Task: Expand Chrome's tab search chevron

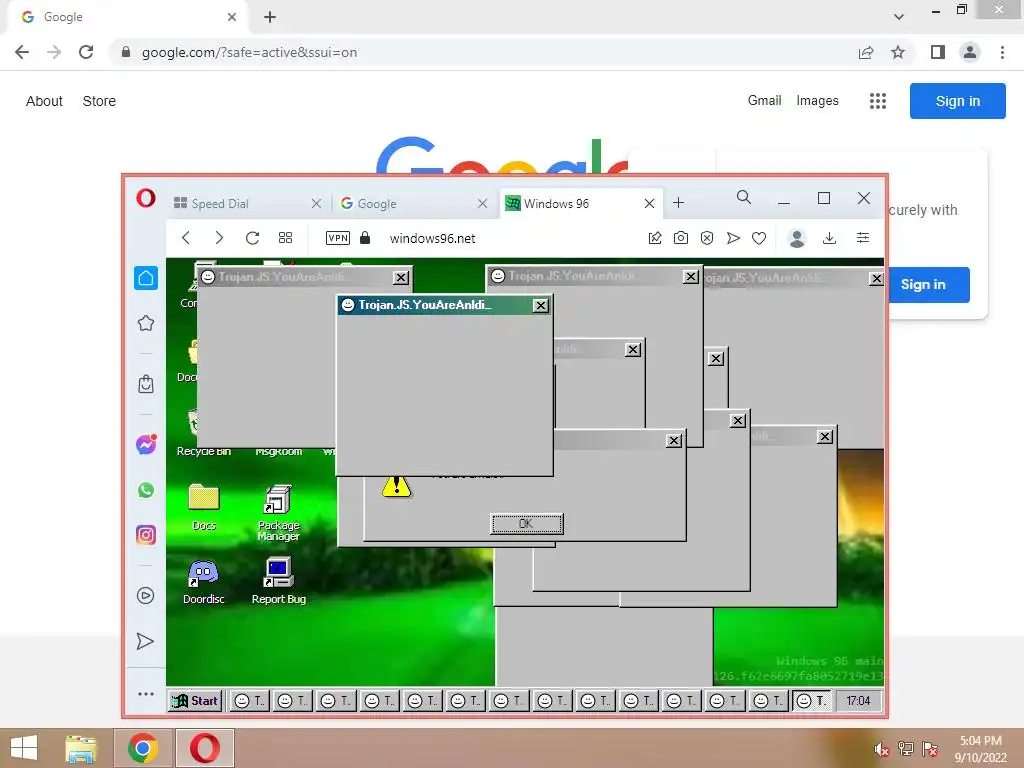Action: [x=899, y=17]
